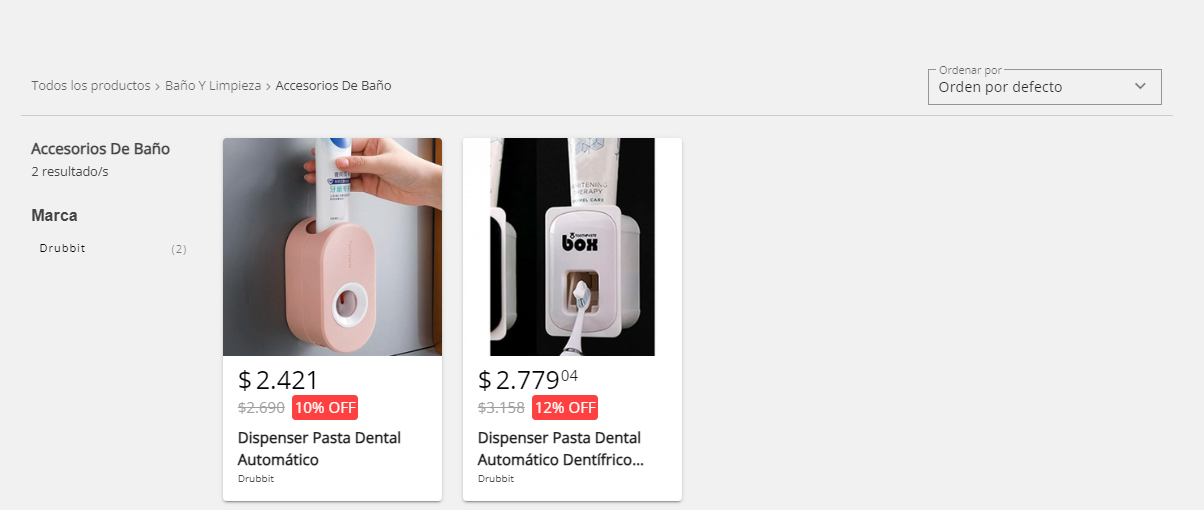Click the crossed-out $2.690 original price
This screenshot has width=1204, height=510.
tap(261, 408)
